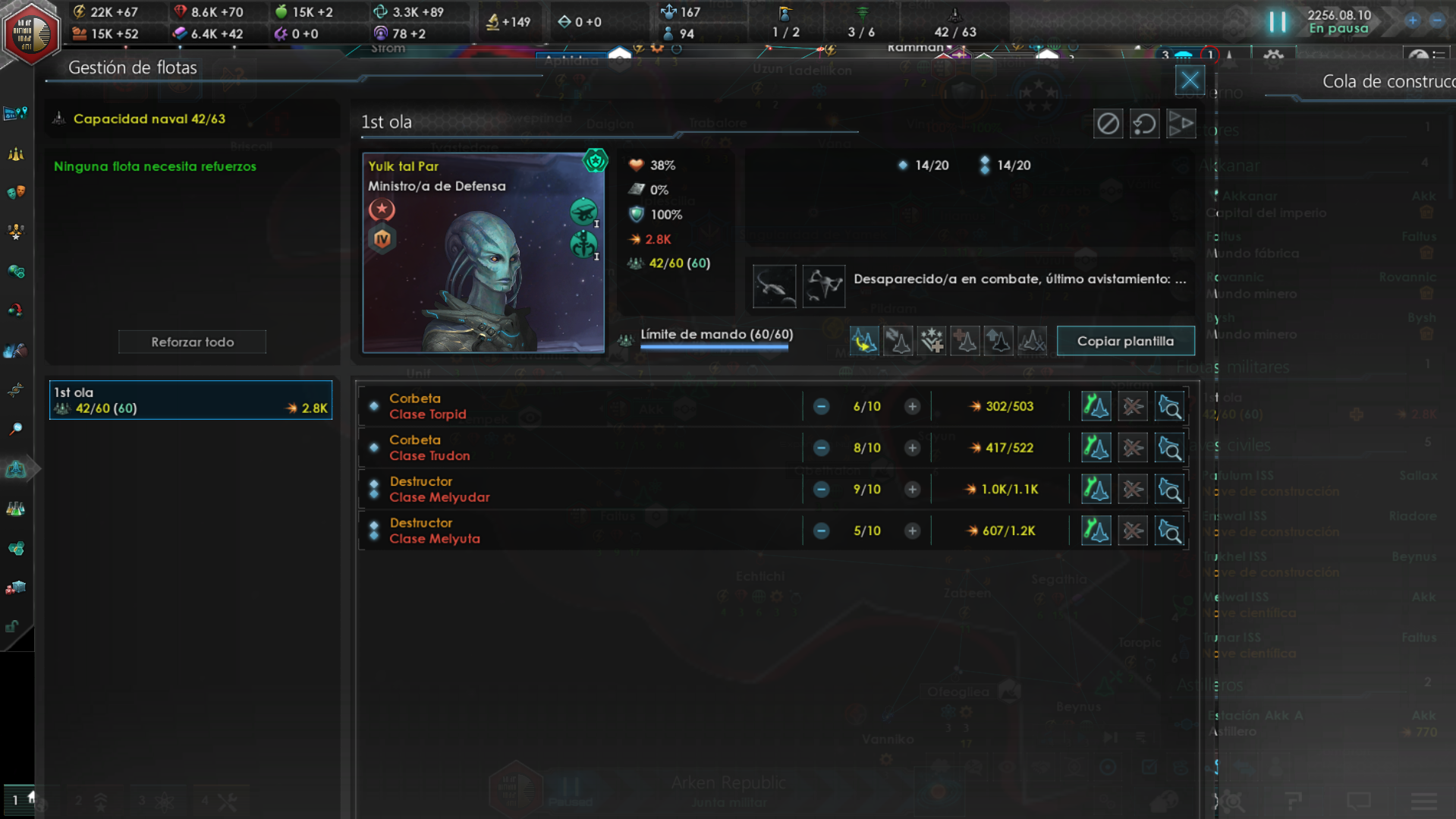The image size is (1456, 819).
Task: Pause or resume the game
Action: [x=1278, y=22]
